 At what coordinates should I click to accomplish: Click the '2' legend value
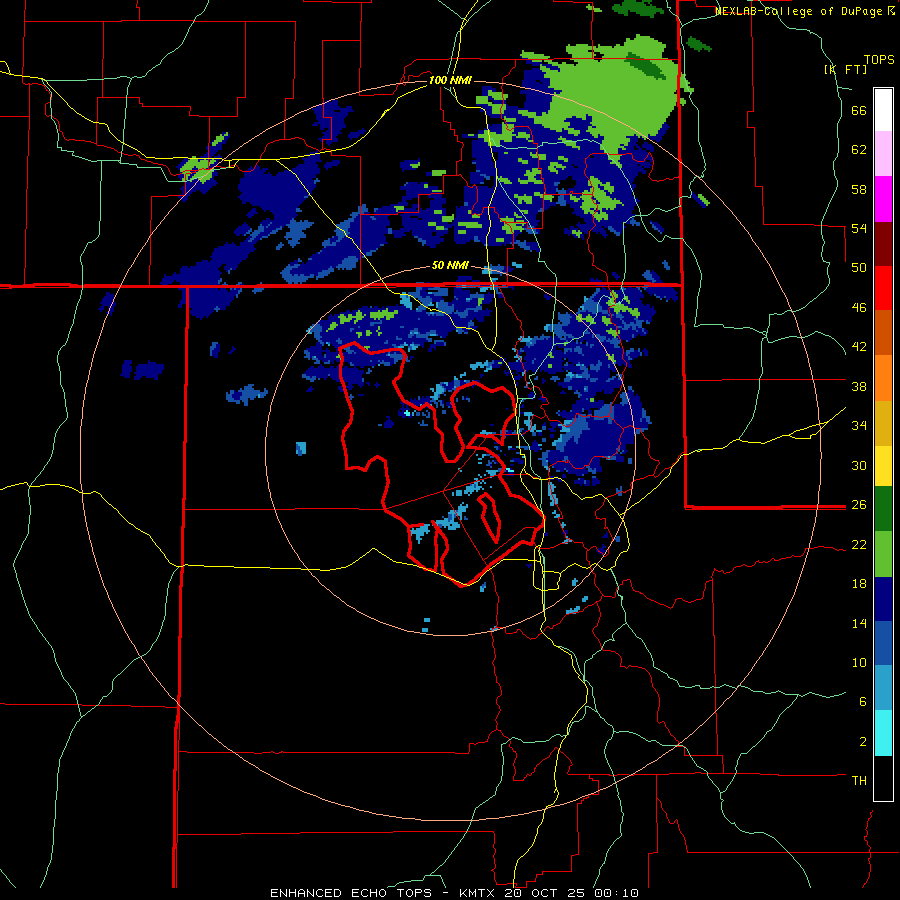pyautogui.click(x=863, y=741)
